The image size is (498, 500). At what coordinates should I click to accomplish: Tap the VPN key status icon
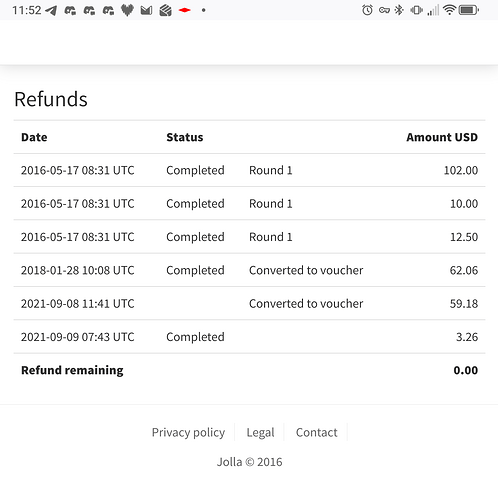click(384, 10)
